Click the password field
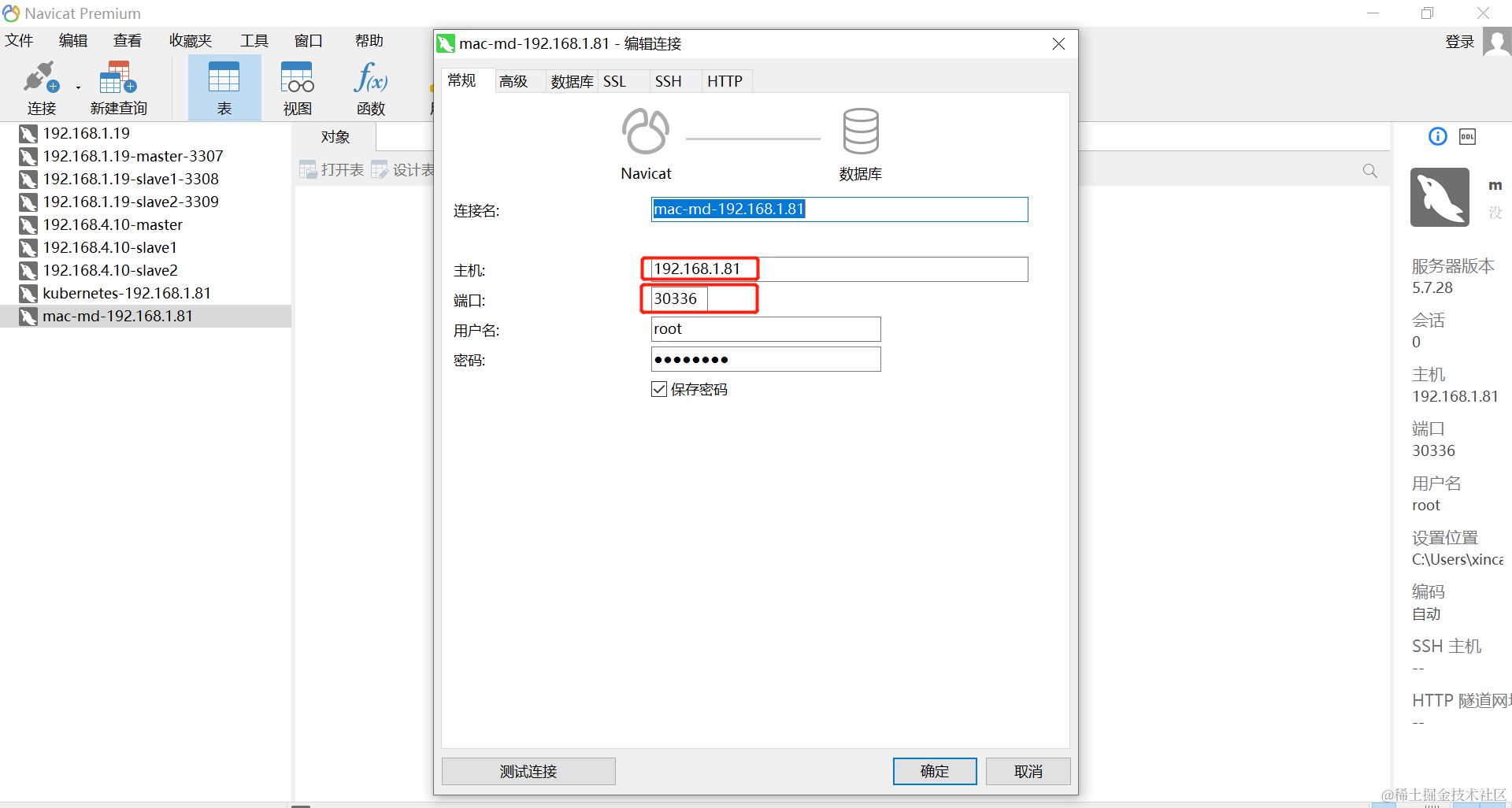Image resolution: width=1512 pixels, height=808 pixels. (x=765, y=359)
